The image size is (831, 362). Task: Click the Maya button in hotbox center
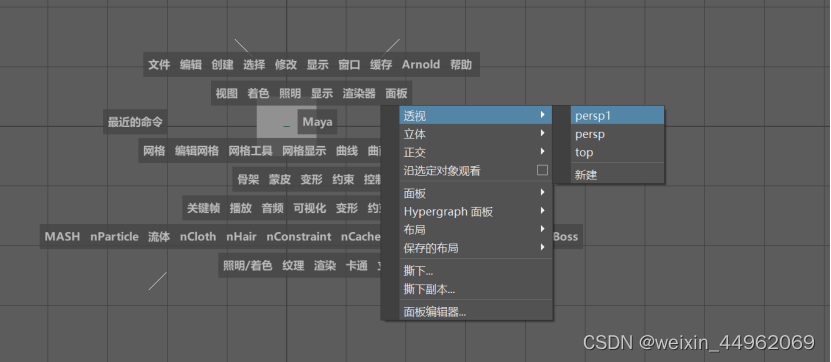pos(317,122)
